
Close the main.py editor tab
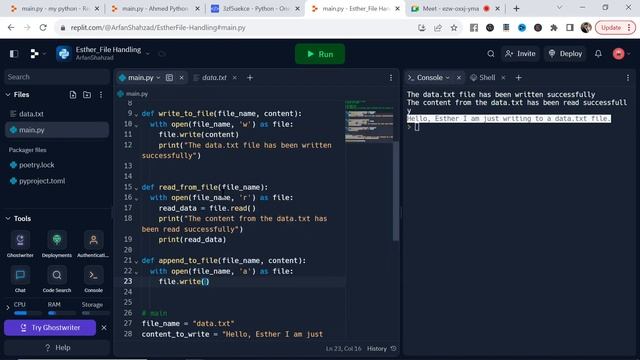182,78
